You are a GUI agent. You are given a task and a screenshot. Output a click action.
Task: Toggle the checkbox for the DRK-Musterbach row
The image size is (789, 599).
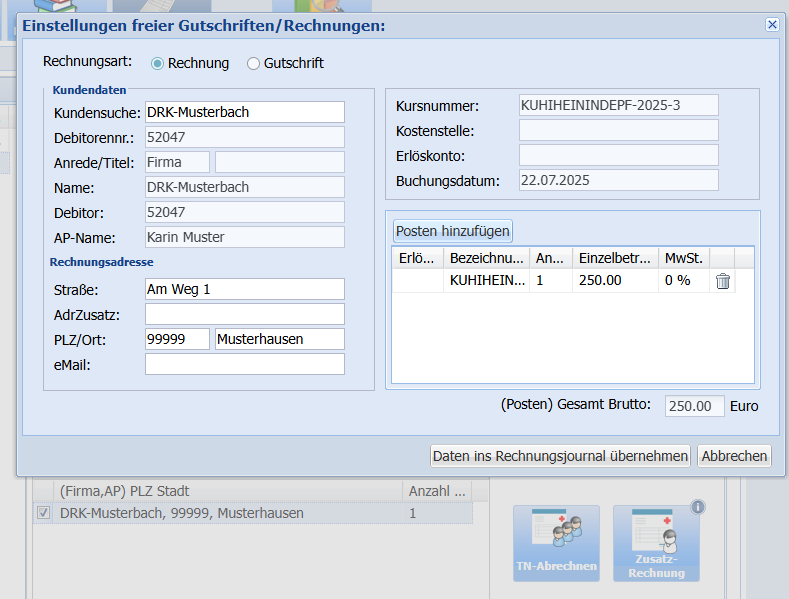[x=43, y=513]
